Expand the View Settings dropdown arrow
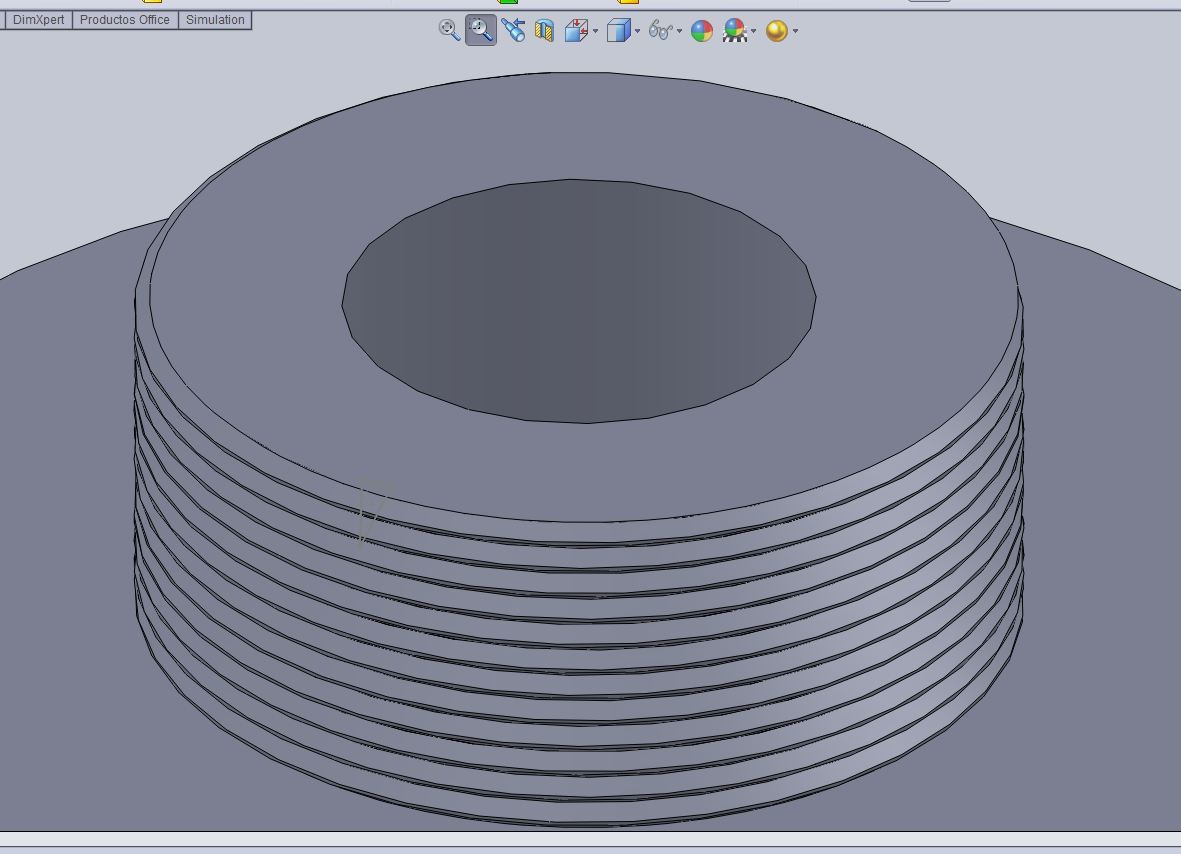Viewport: 1181px width, 854px height. pyautogui.click(x=796, y=32)
